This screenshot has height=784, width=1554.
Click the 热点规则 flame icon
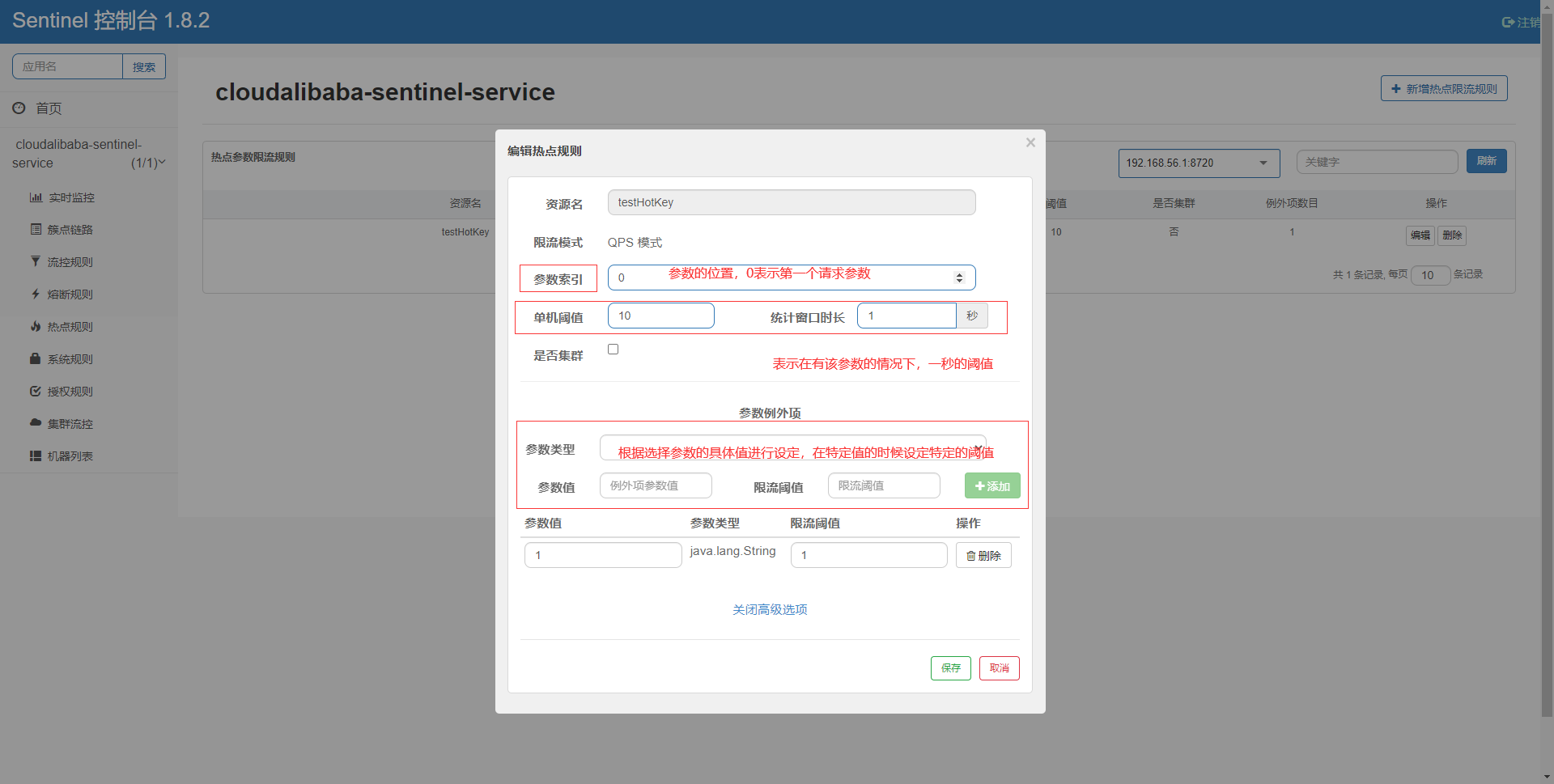[x=36, y=327]
